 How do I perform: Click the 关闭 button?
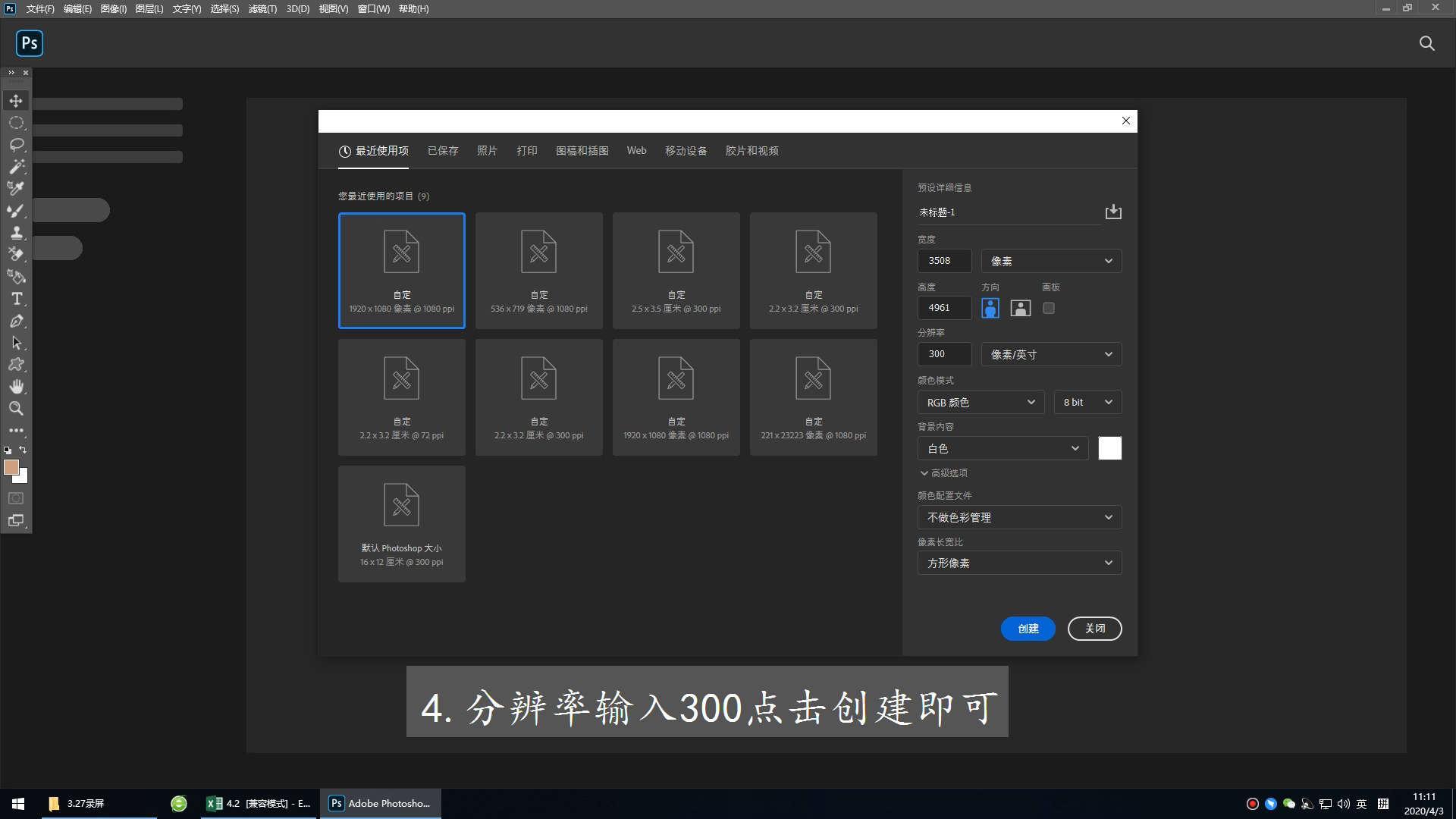pyautogui.click(x=1094, y=629)
